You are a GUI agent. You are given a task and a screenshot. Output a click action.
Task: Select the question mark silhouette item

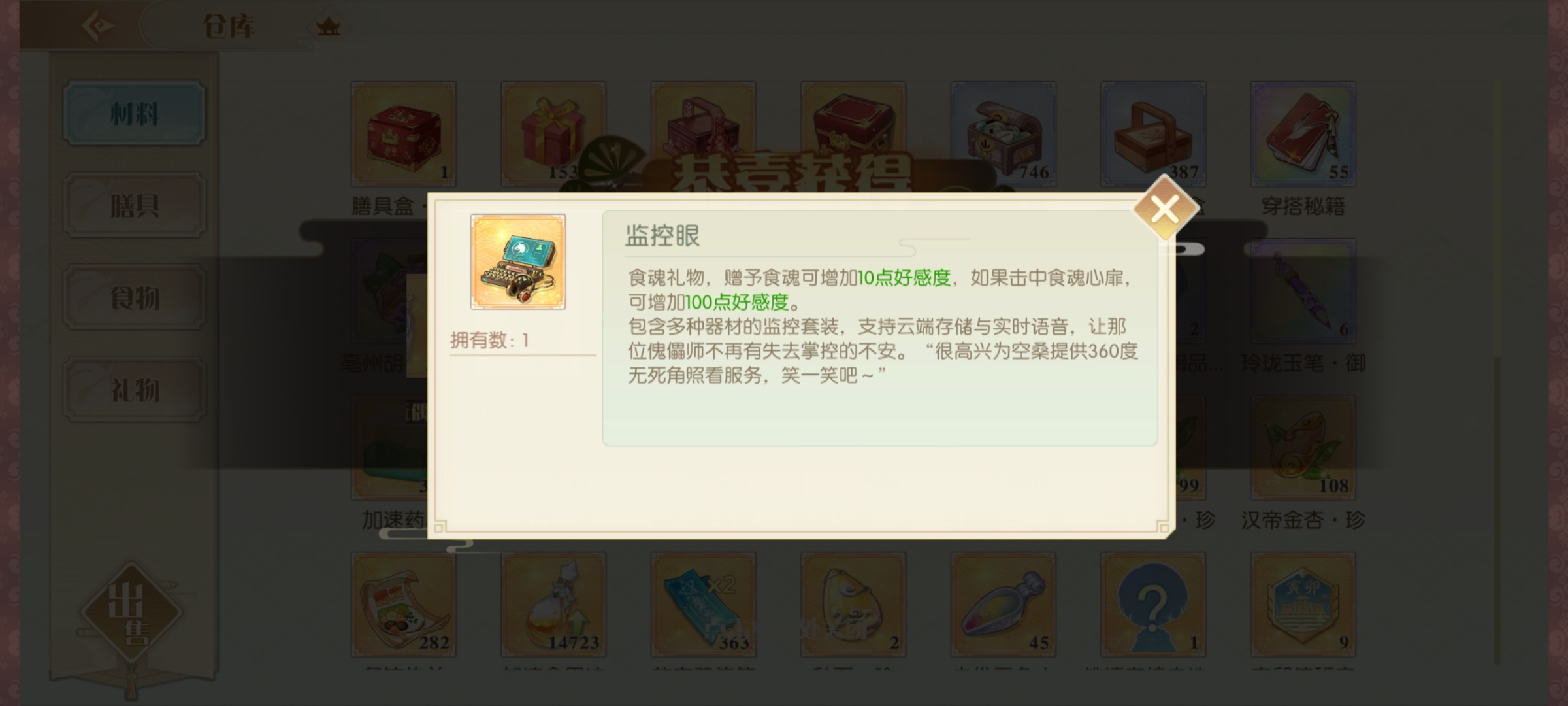(x=1153, y=605)
